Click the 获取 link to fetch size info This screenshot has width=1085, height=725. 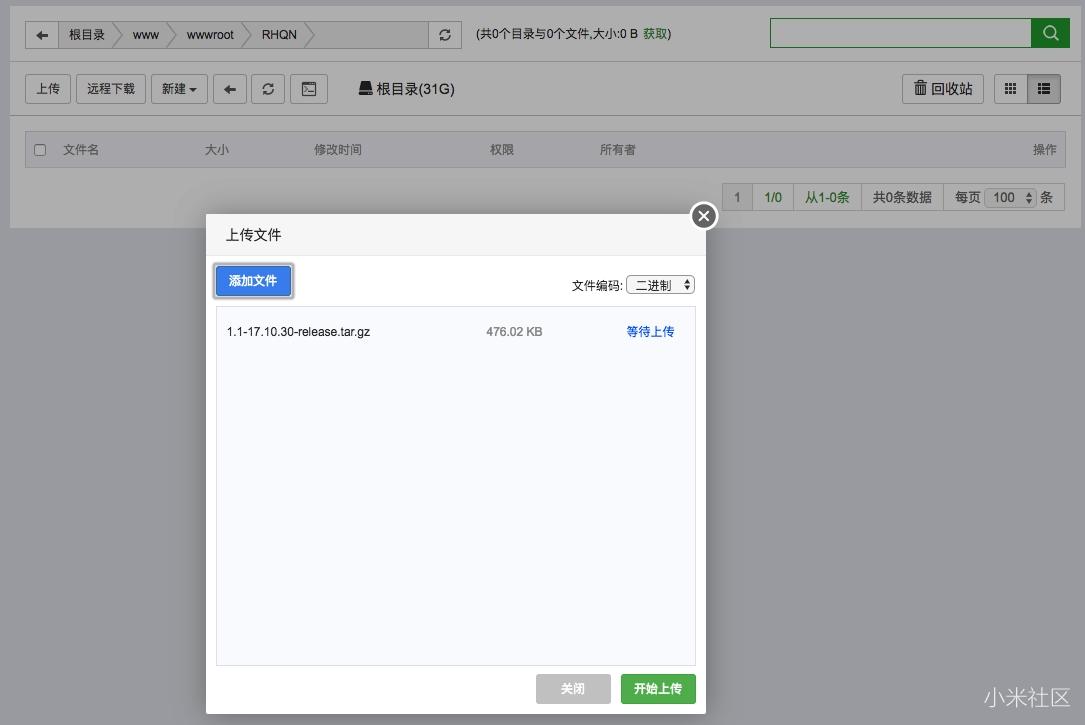[x=656, y=33]
